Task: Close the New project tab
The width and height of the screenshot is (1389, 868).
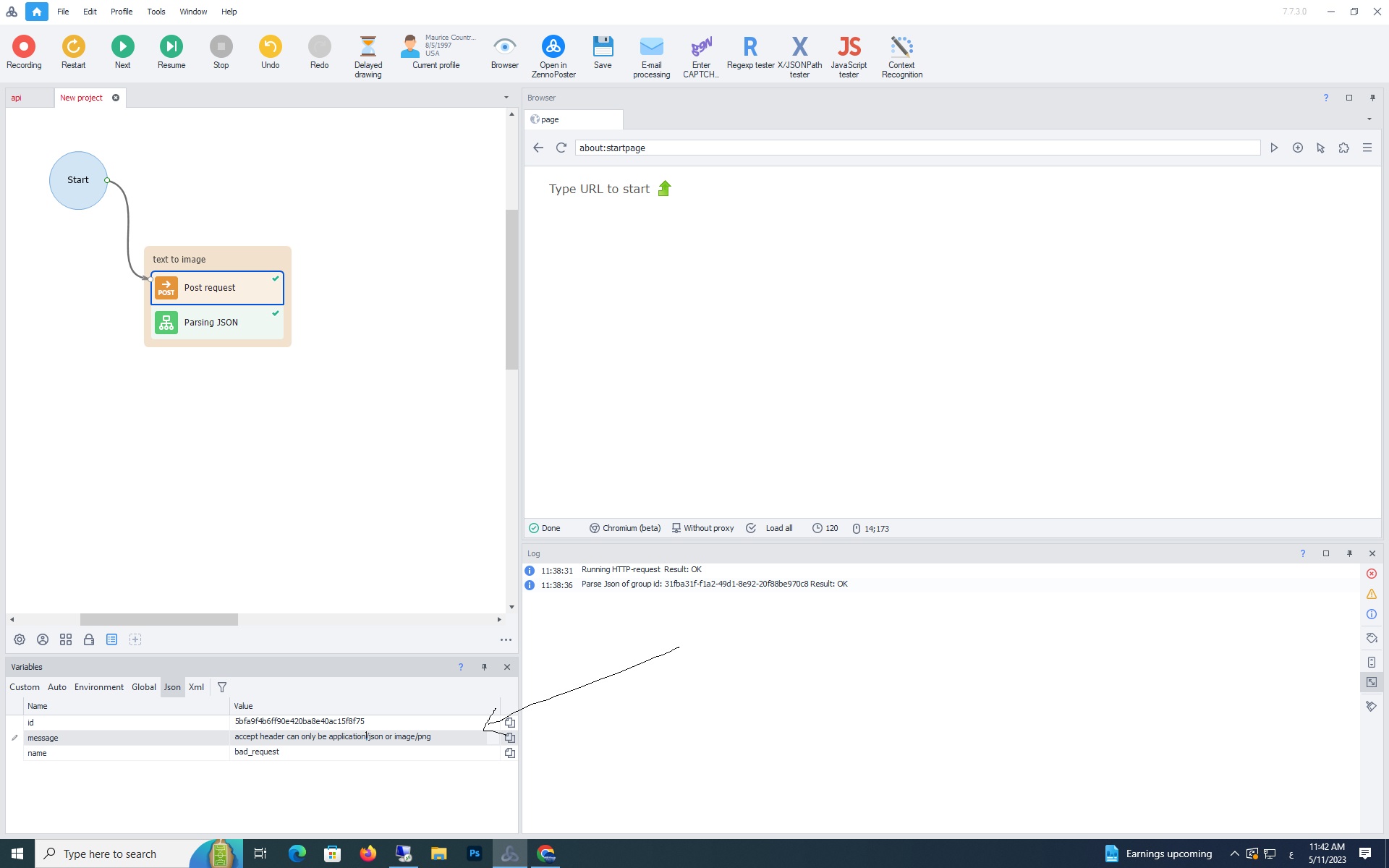Action: (116, 98)
